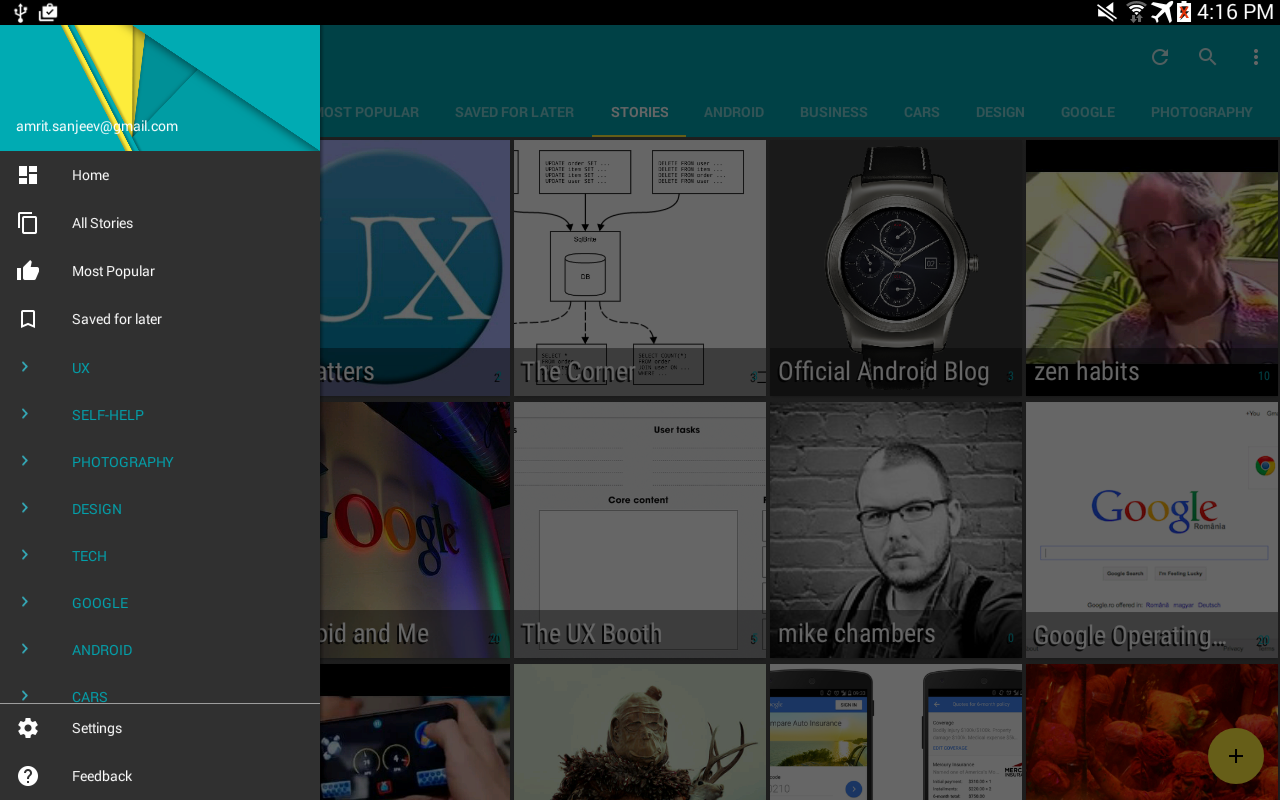
Task: Tap the muted sound status icon
Action: tap(1106, 12)
